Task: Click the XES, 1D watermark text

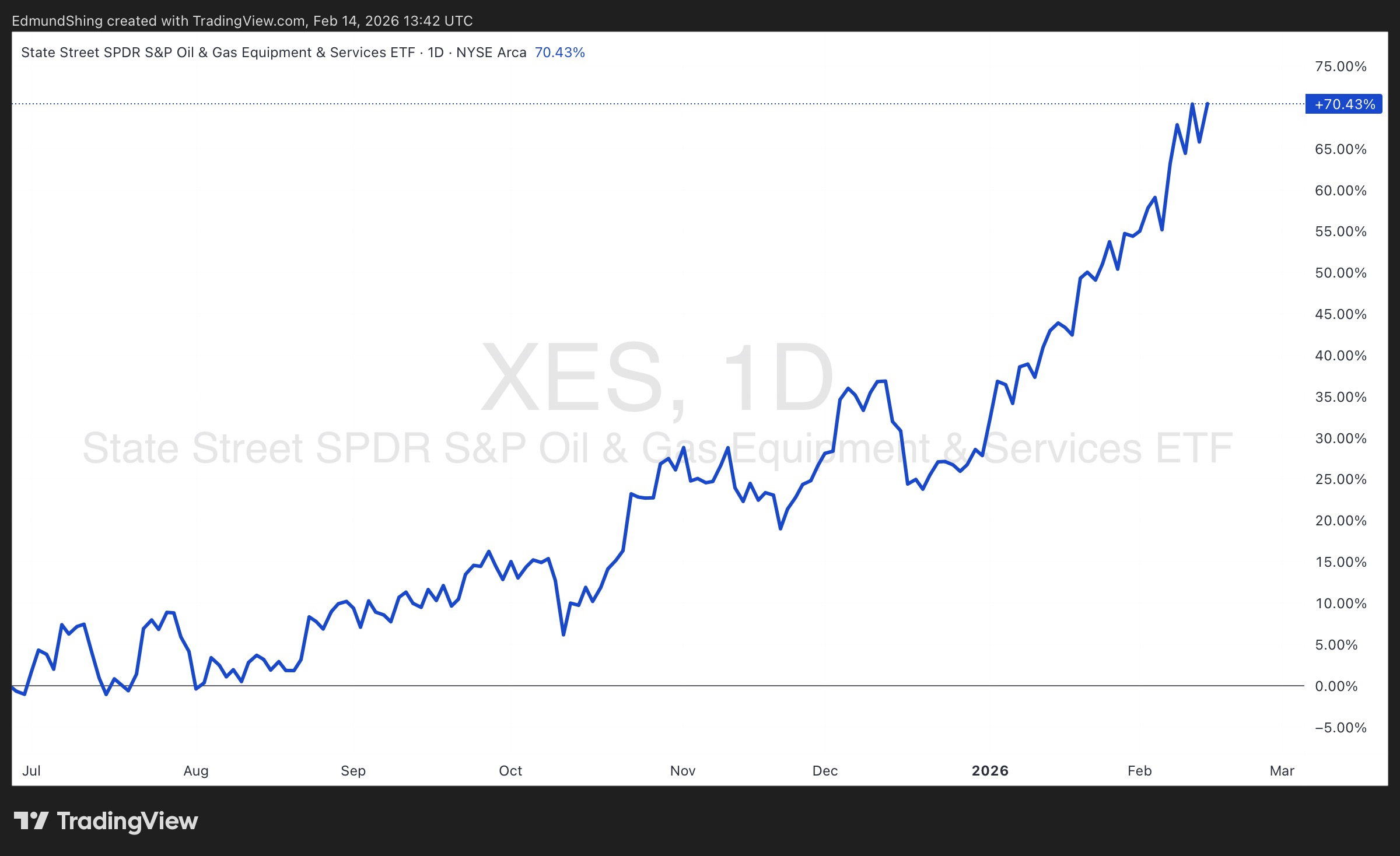Action: click(657, 377)
